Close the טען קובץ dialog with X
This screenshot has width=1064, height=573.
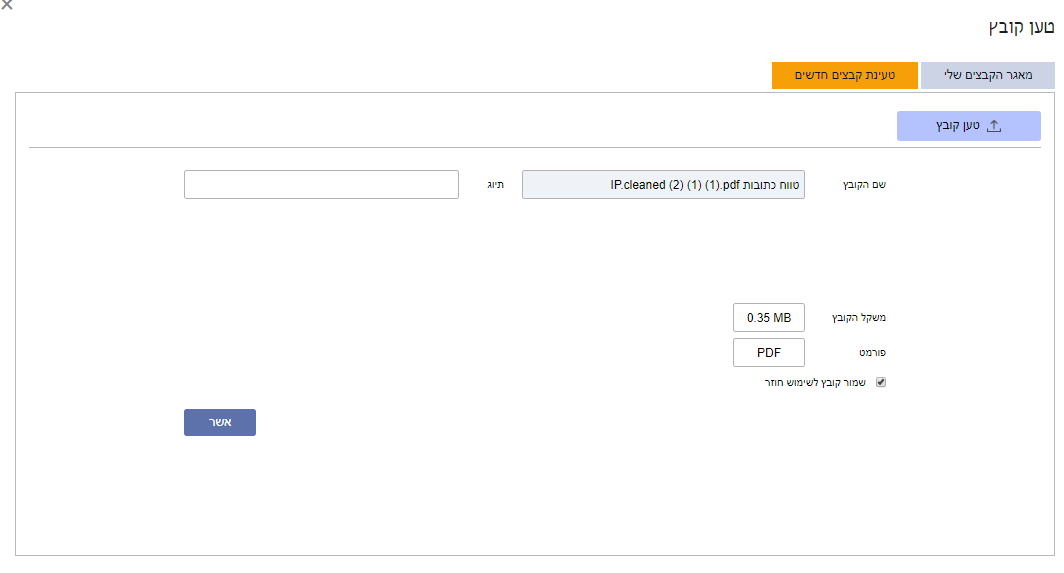click(x=7, y=5)
